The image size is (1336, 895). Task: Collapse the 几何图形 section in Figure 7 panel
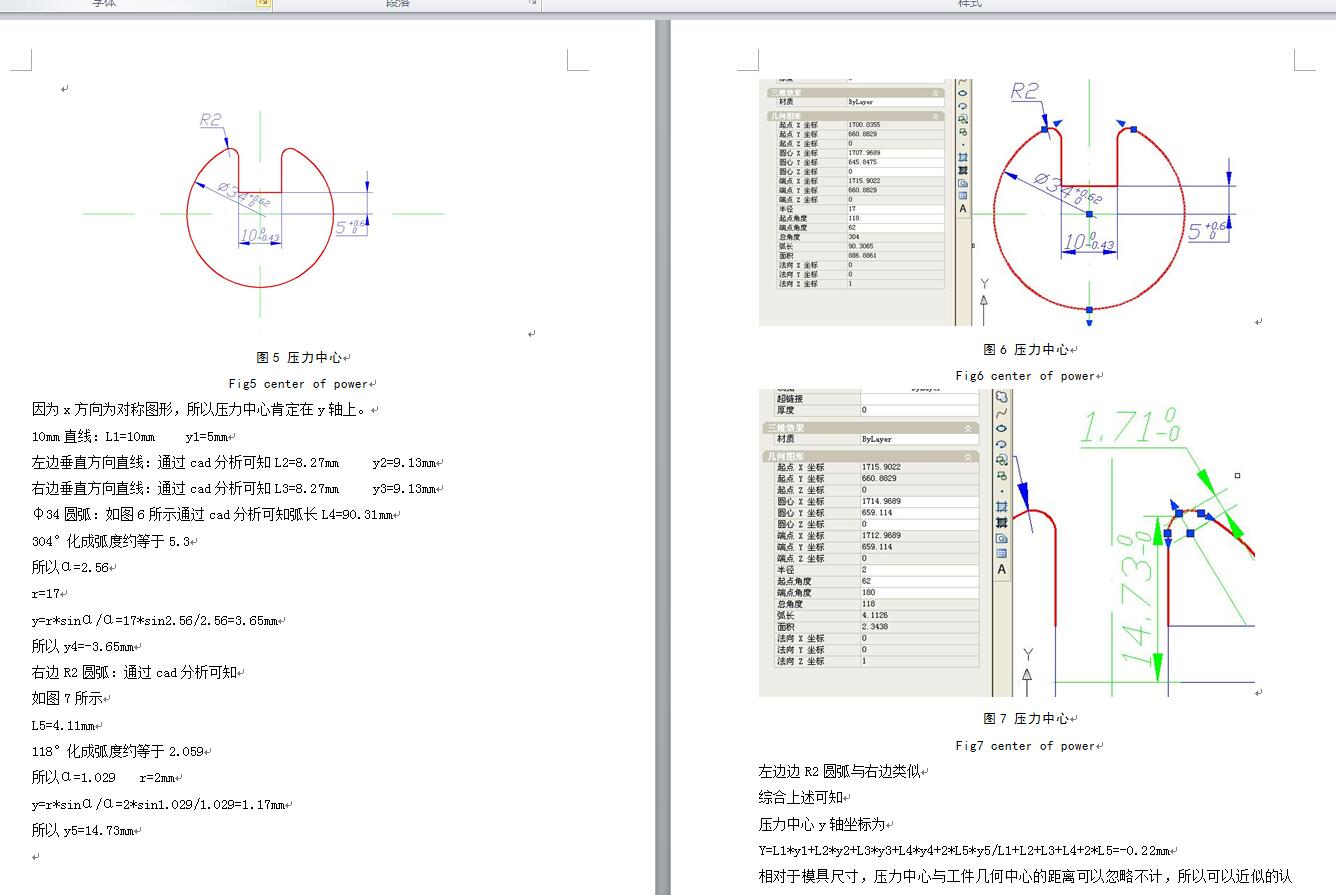coord(968,456)
